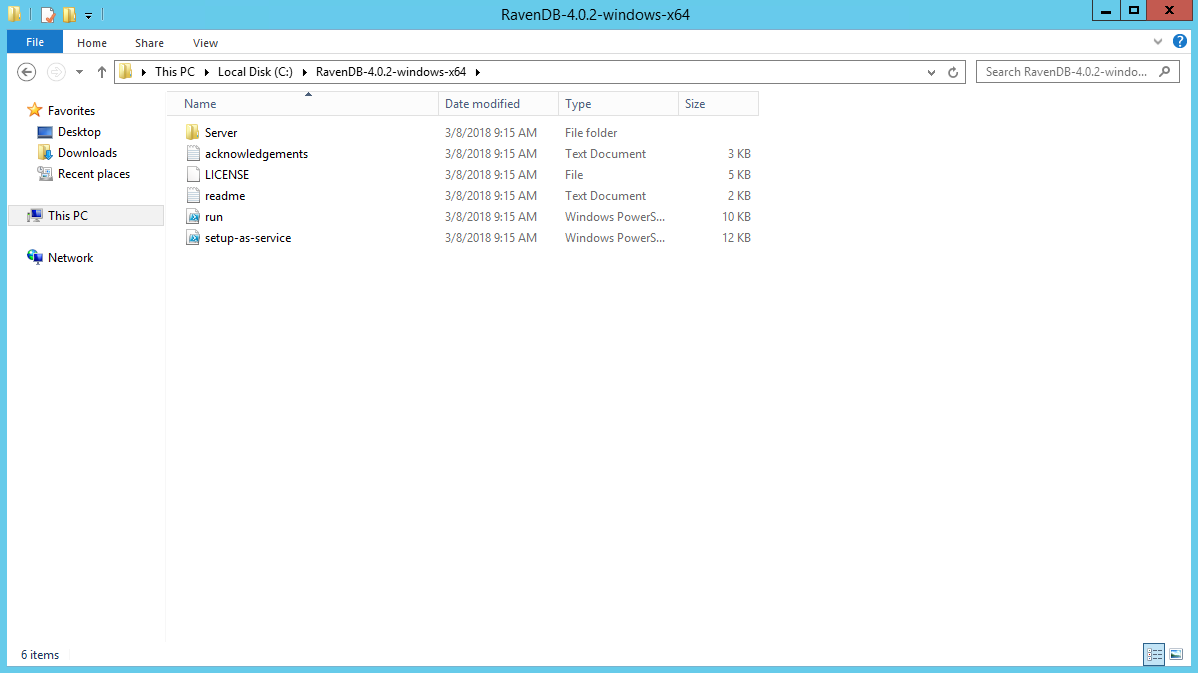Viewport: 1198px width, 673px height.
Task: Click the New folder quick access icon
Action: 70,15
